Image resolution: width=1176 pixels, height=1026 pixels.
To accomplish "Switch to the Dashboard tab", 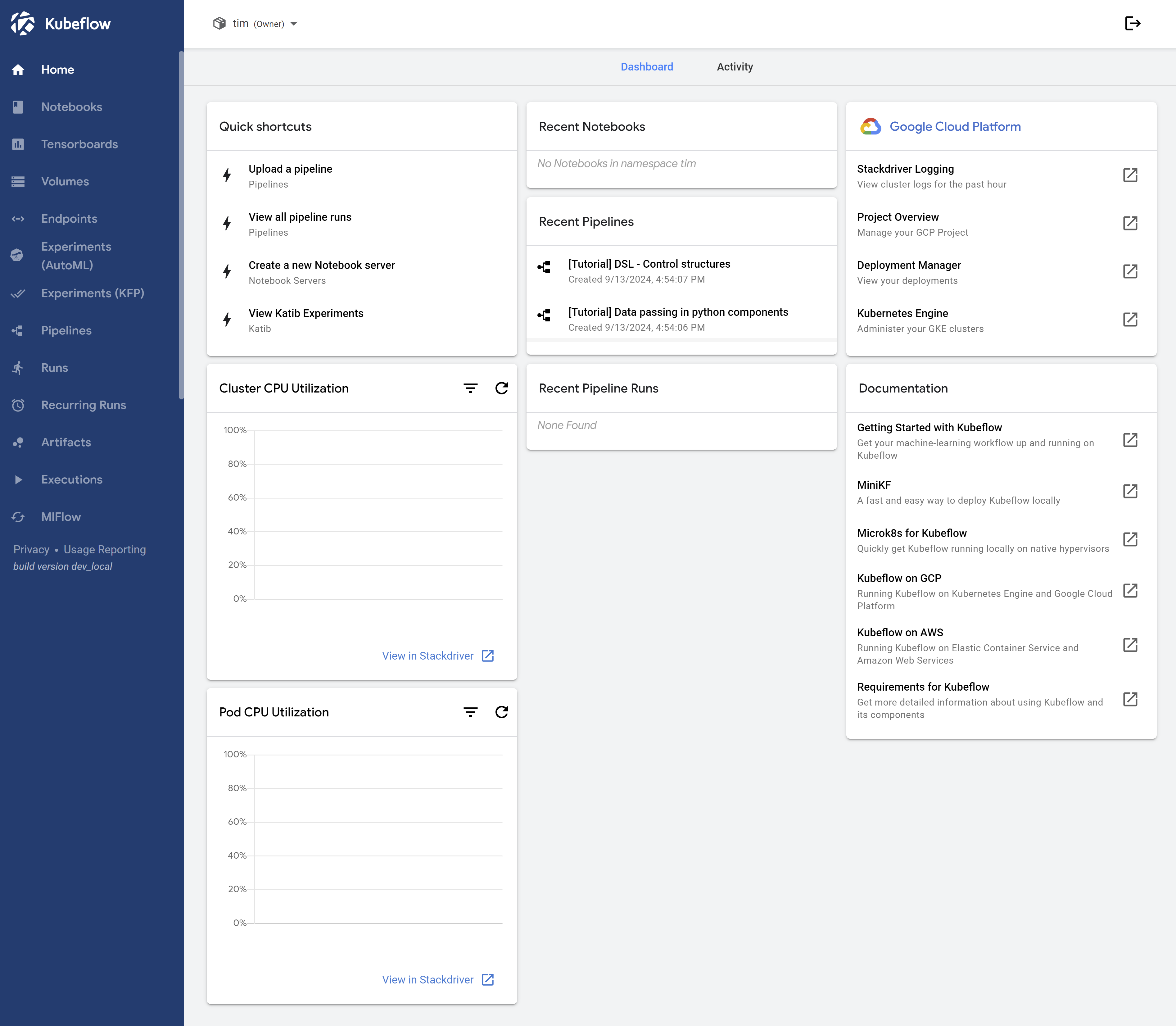I will (x=647, y=67).
